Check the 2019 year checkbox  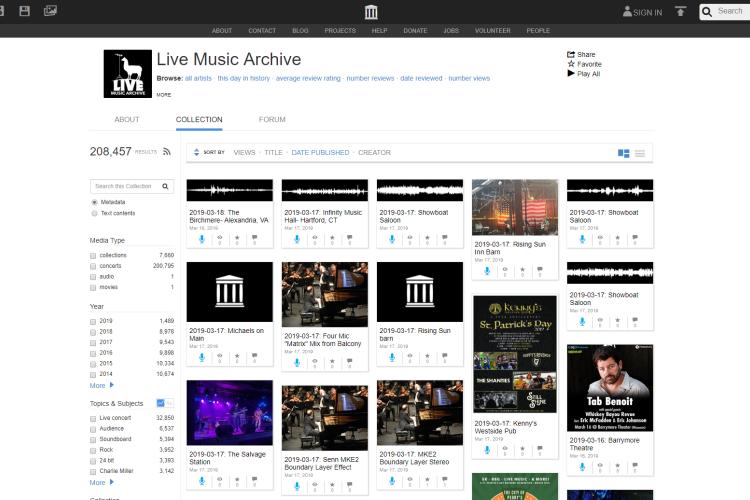coord(93,322)
